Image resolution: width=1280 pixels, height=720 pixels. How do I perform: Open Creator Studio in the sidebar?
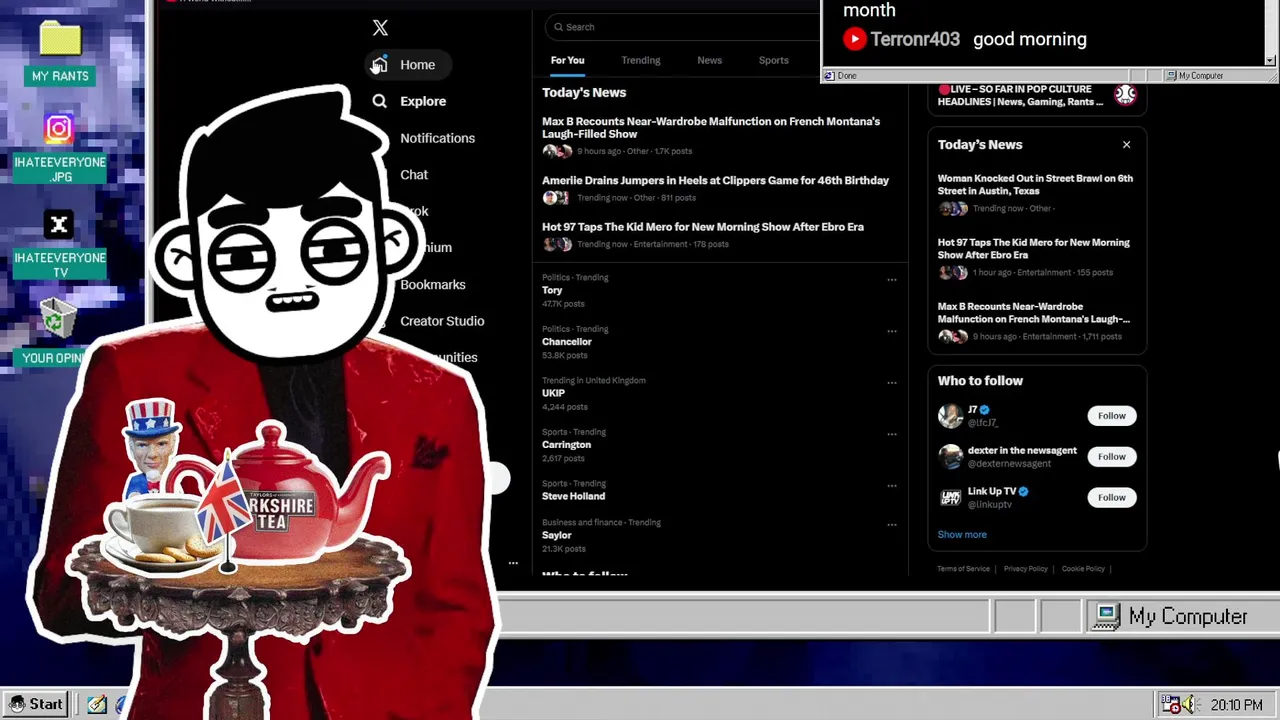442,321
